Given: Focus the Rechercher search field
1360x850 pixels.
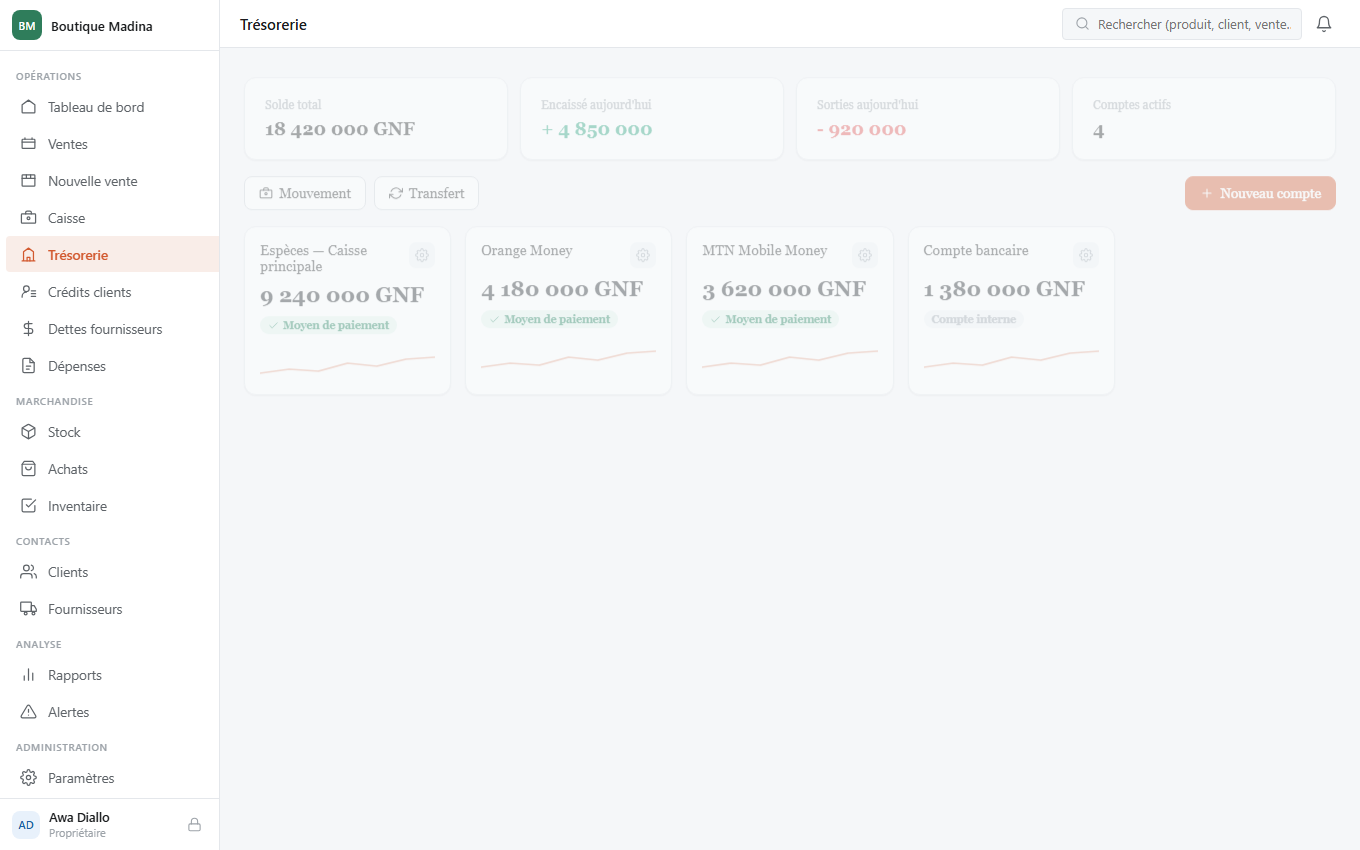Looking at the screenshot, I should (1182, 24).
